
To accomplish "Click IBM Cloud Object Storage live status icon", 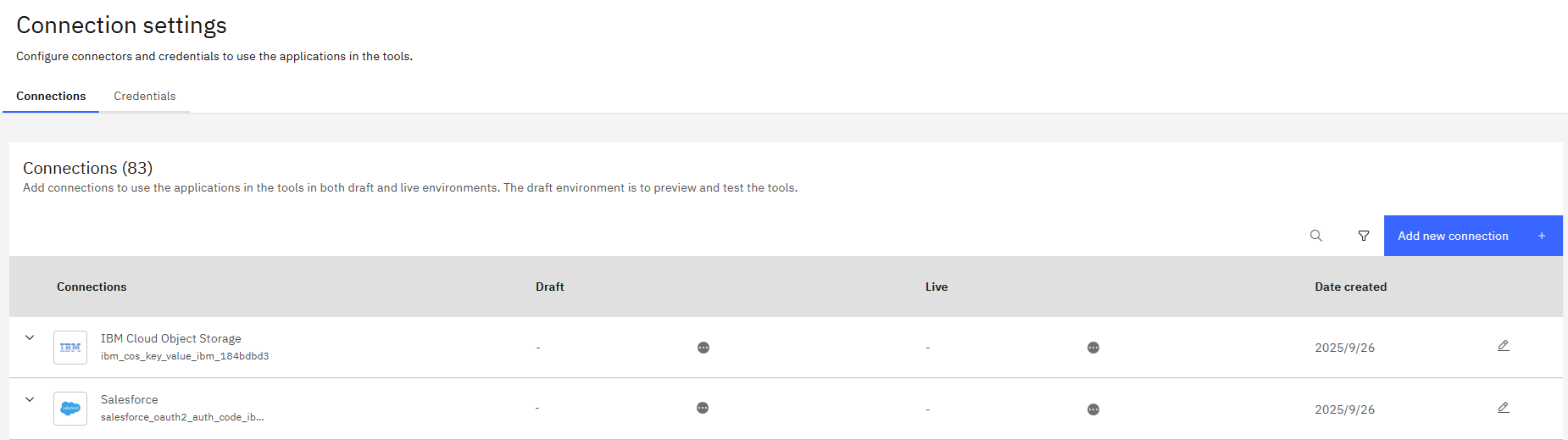I will 1093,348.
